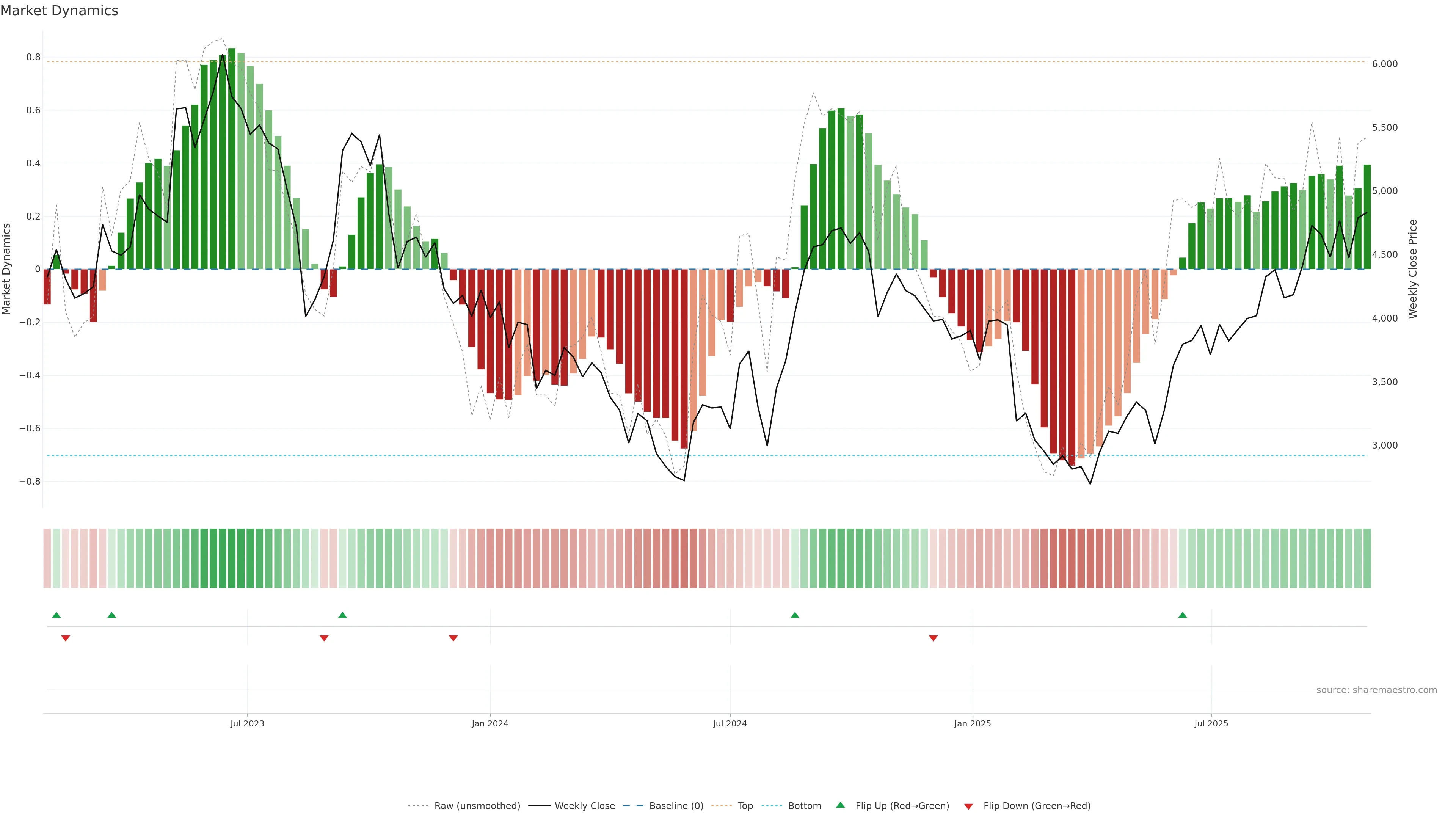Toggle the Baseline (0) legend entry

coord(676,806)
